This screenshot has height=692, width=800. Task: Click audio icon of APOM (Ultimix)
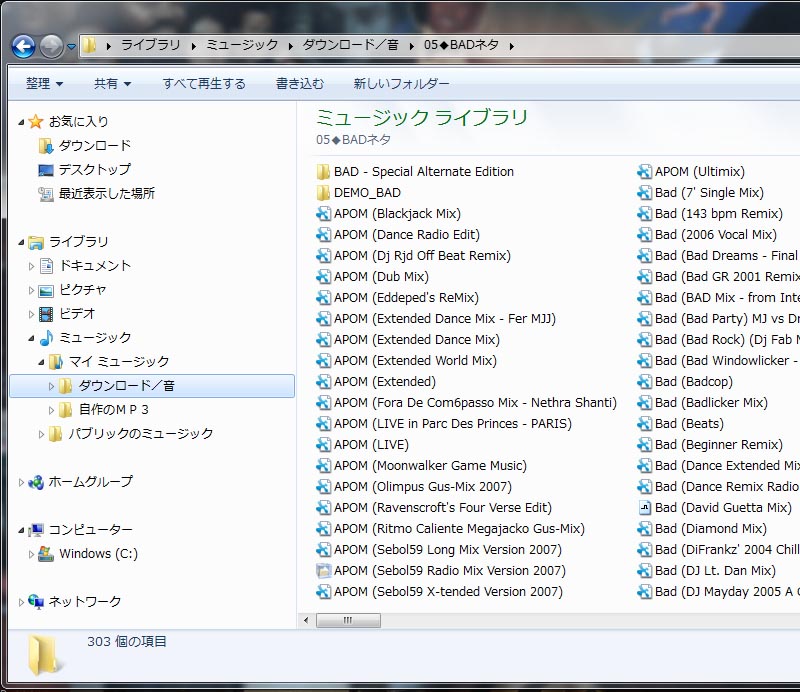644,172
